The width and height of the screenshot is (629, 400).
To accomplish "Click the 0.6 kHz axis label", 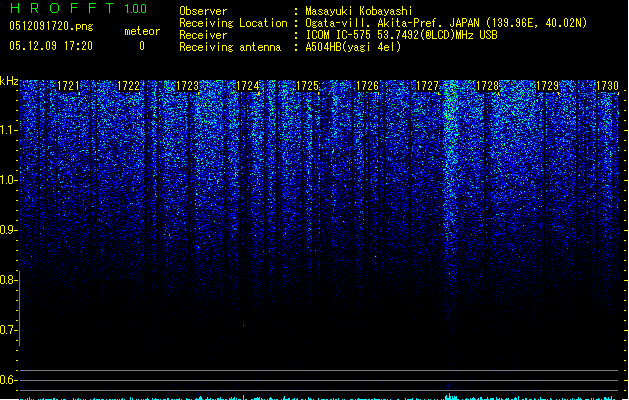I will (x=8, y=380).
